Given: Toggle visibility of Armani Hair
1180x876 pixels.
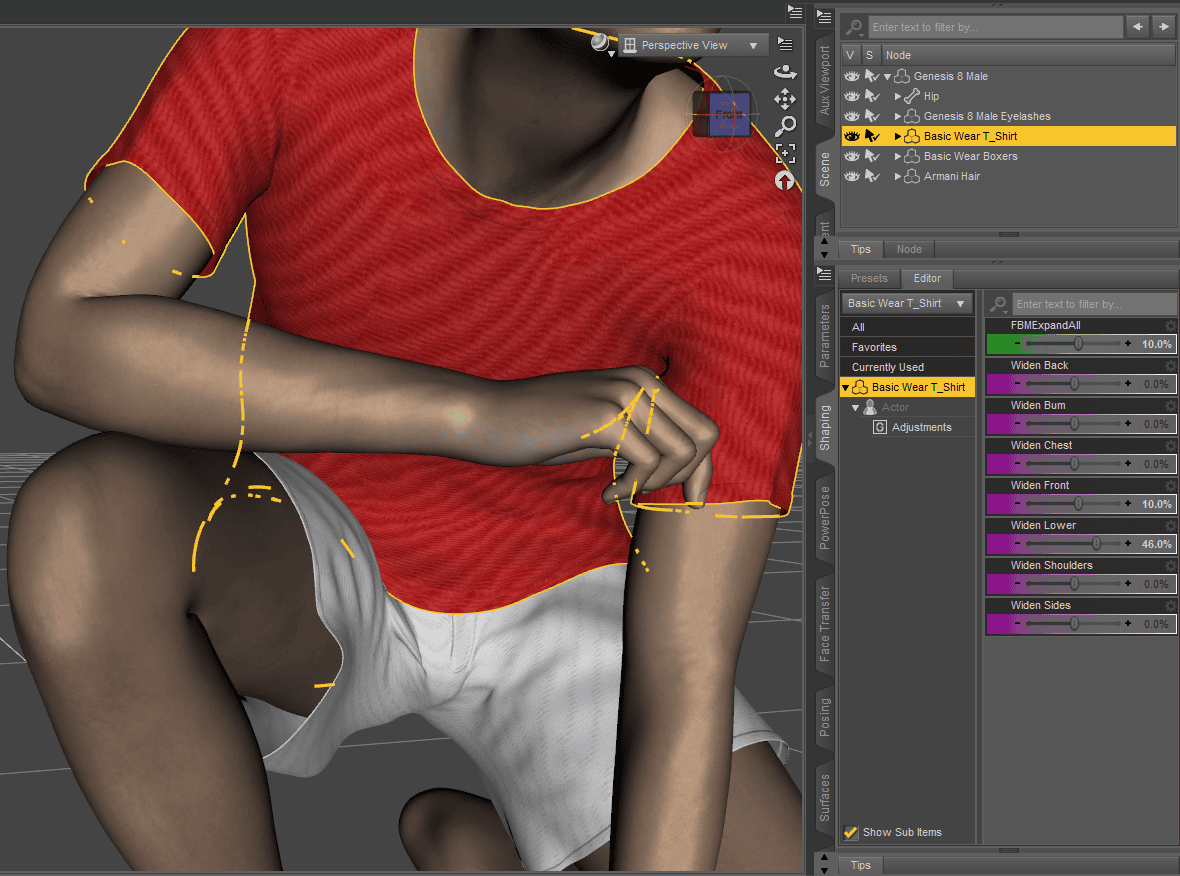Looking at the screenshot, I should click(x=851, y=176).
